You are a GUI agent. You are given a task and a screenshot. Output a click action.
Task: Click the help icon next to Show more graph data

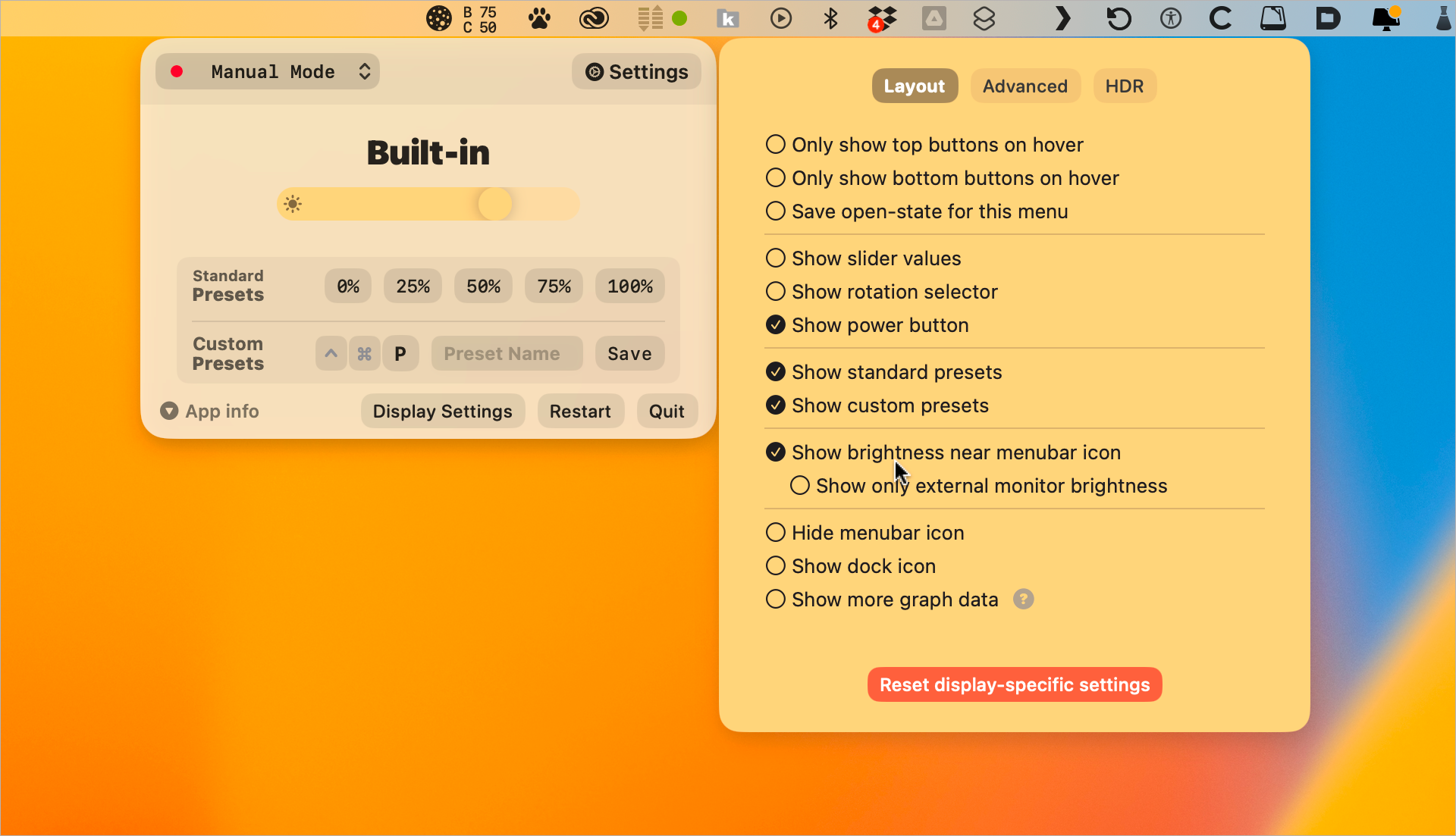point(1023,599)
